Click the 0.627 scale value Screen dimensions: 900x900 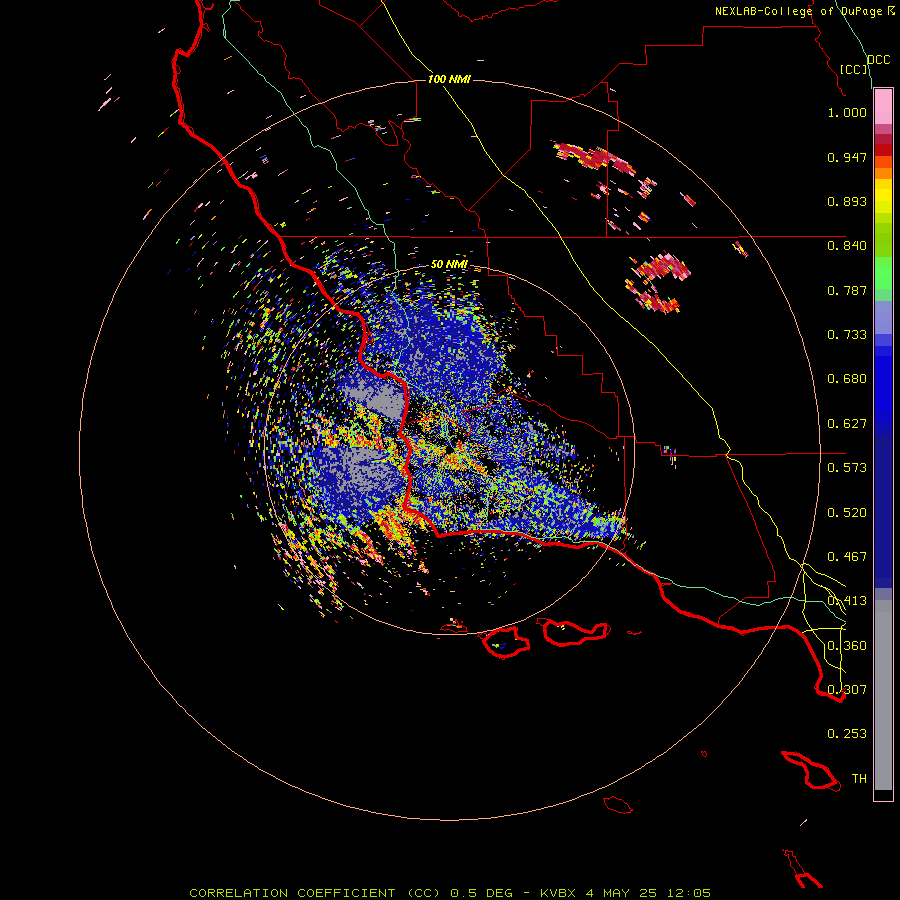(x=847, y=424)
